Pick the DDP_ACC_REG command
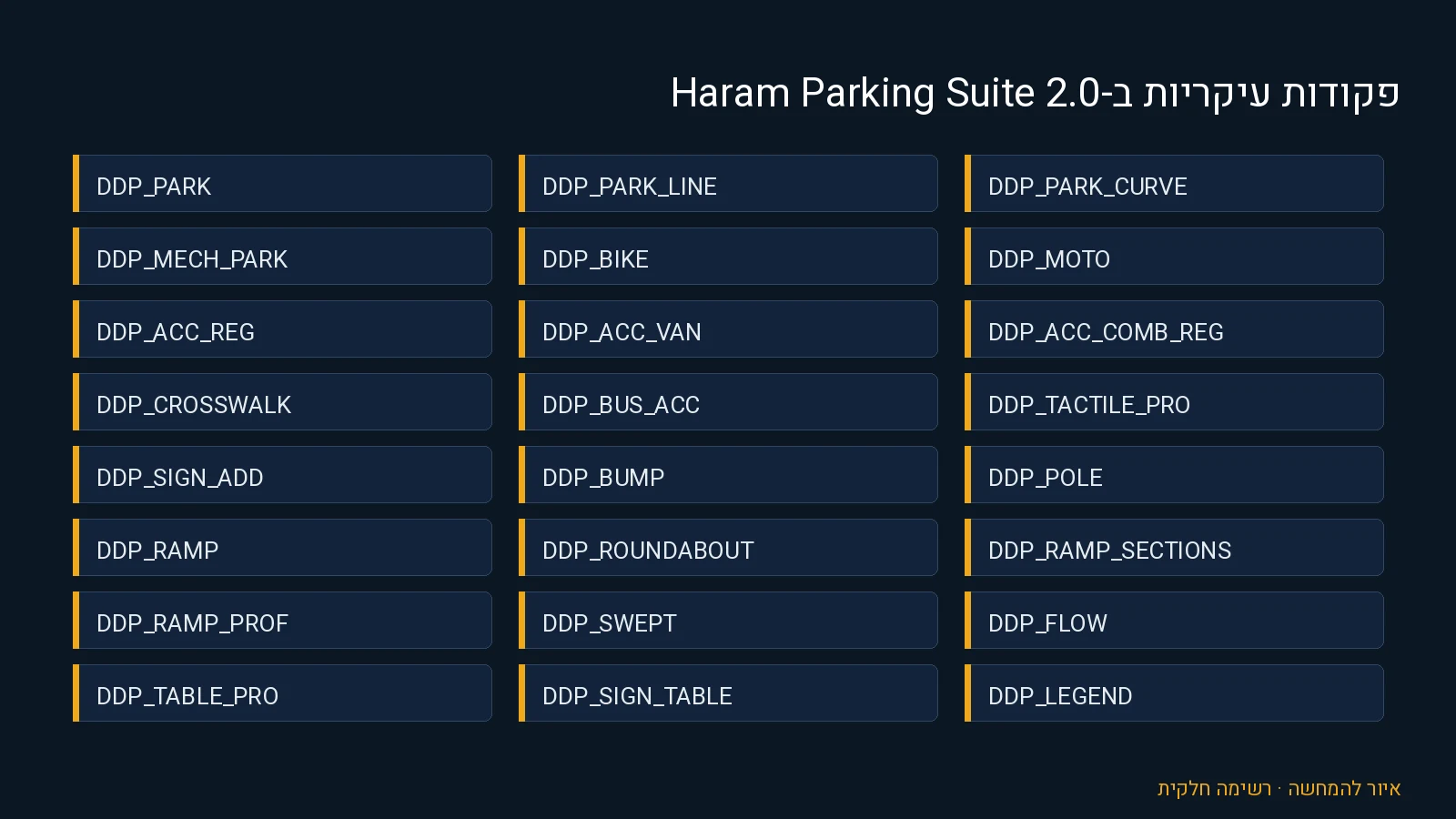The width and height of the screenshot is (1456, 819). click(282, 329)
